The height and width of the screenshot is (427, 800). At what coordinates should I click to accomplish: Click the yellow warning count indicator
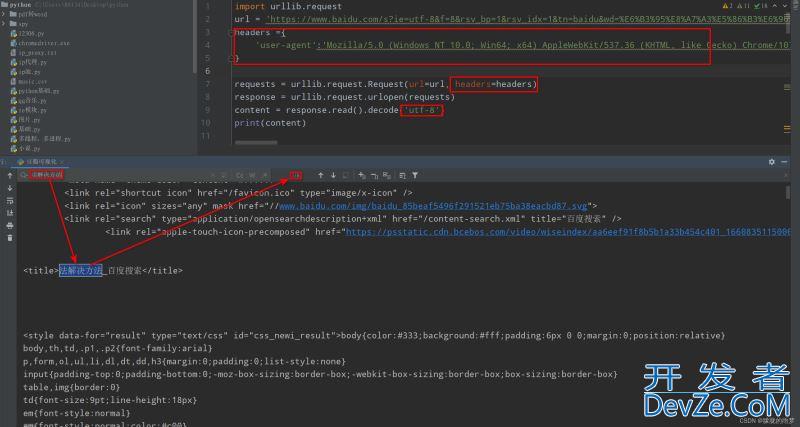coord(728,6)
